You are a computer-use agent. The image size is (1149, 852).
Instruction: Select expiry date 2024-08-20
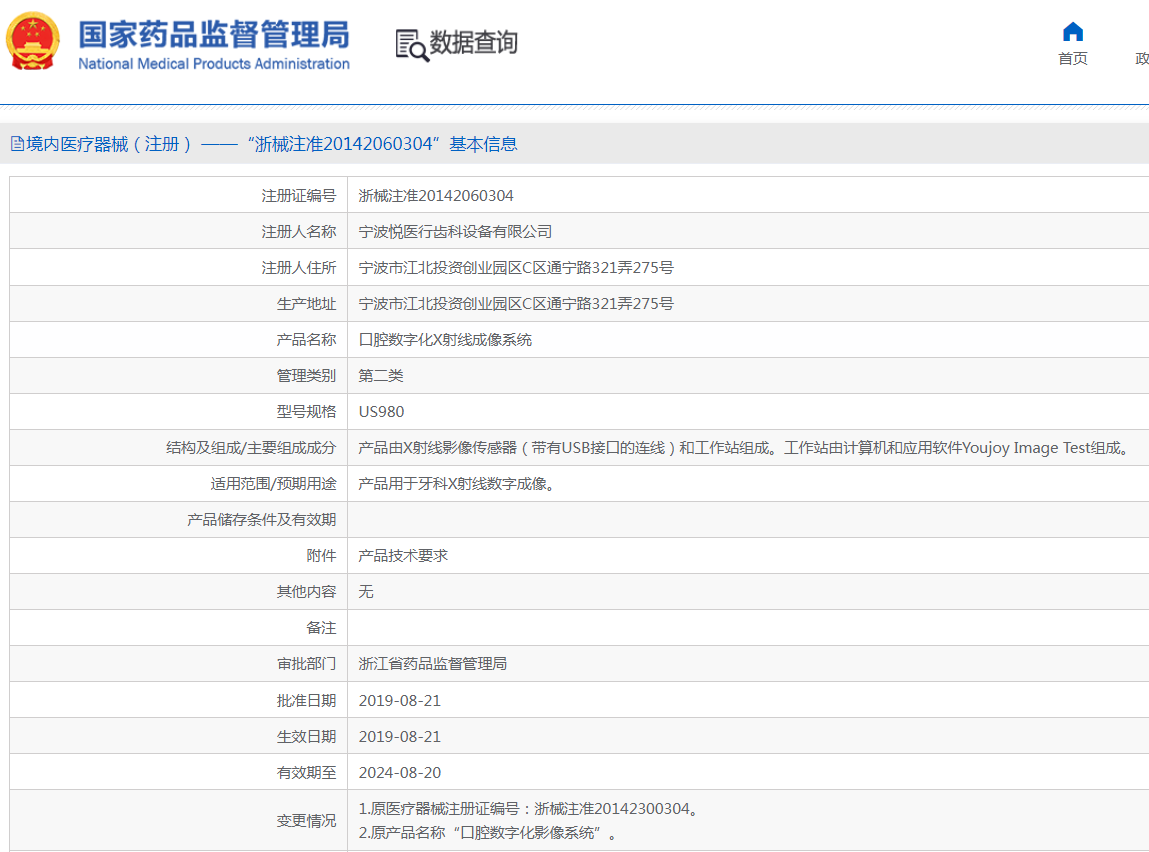[x=399, y=772]
